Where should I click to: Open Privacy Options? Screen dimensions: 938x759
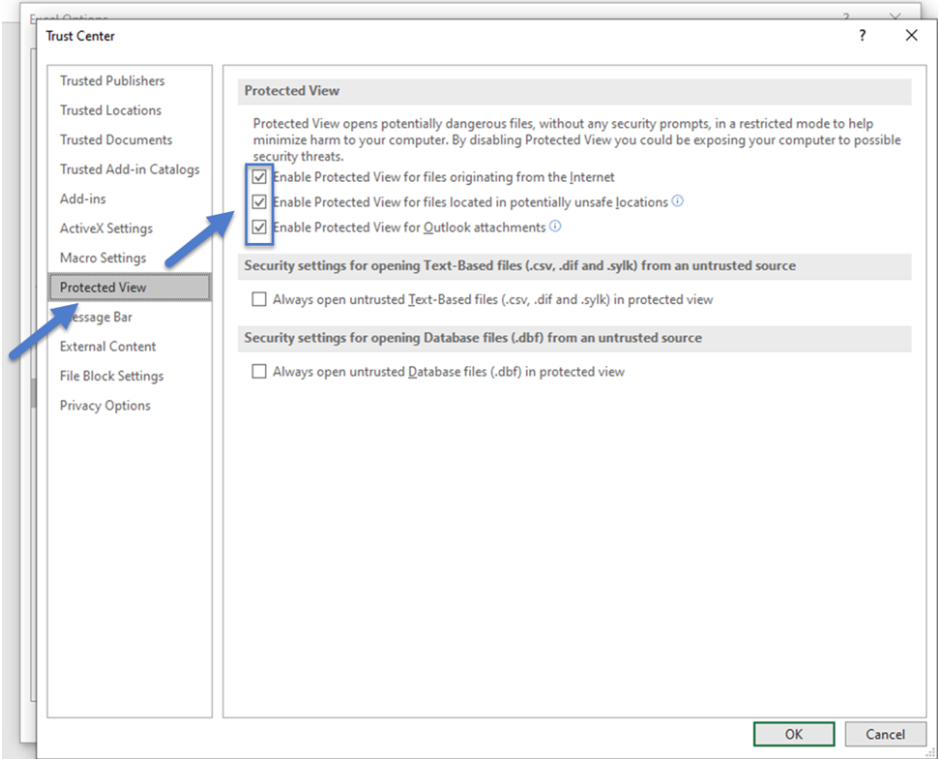coord(103,405)
